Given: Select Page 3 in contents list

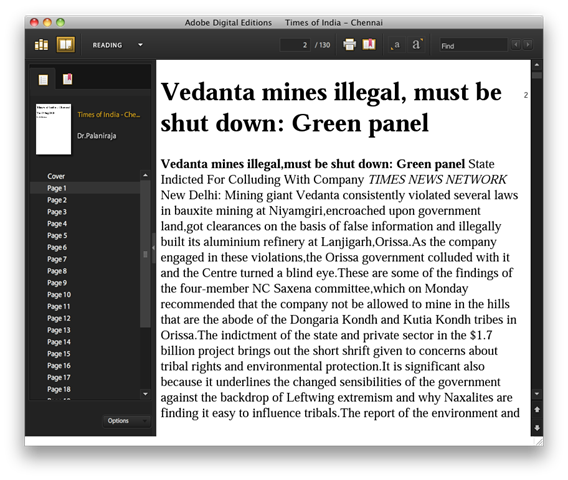Looking at the screenshot, I should (85, 212).
